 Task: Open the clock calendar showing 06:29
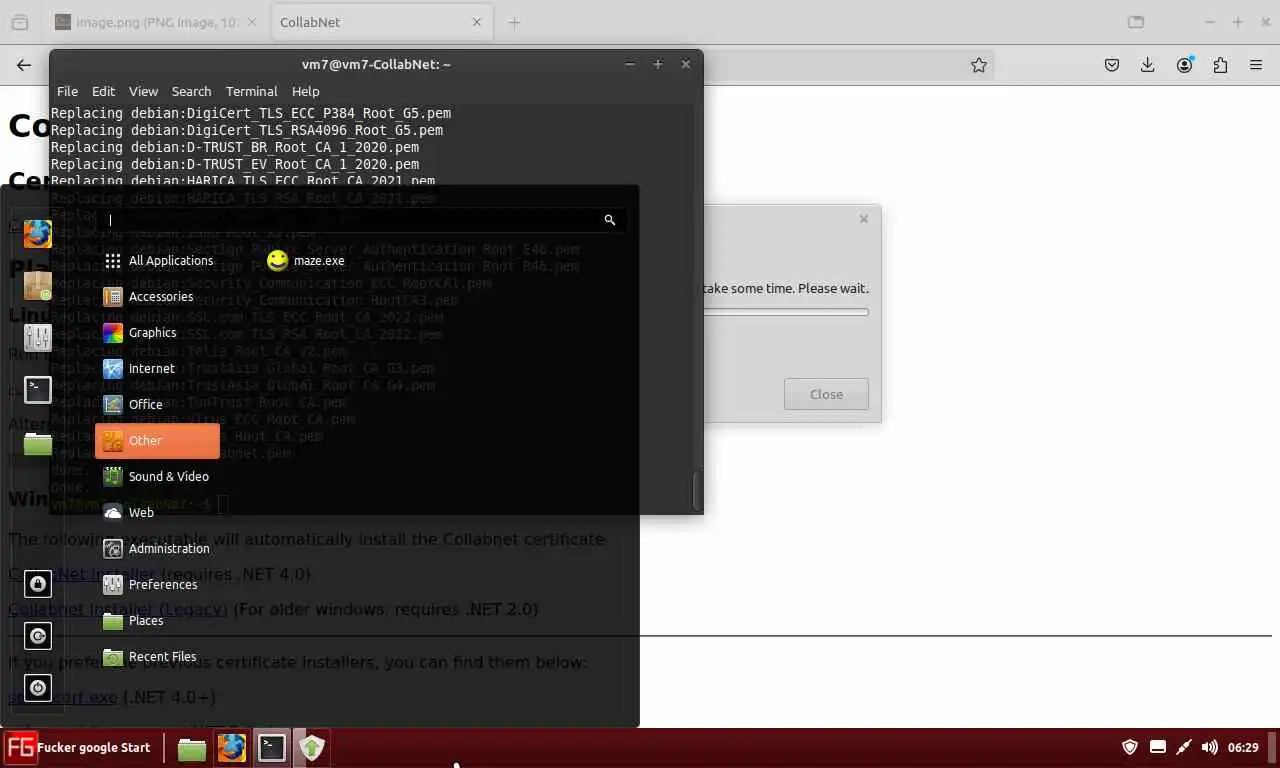point(1243,747)
